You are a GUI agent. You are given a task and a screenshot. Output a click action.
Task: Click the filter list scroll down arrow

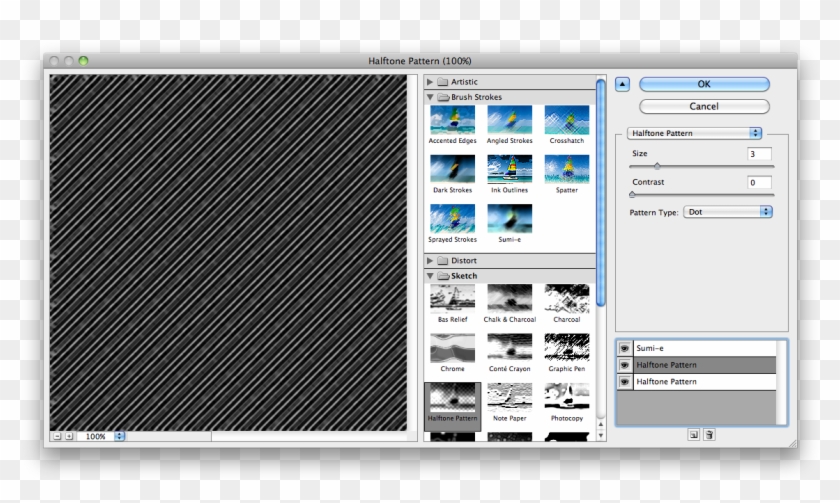click(601, 435)
